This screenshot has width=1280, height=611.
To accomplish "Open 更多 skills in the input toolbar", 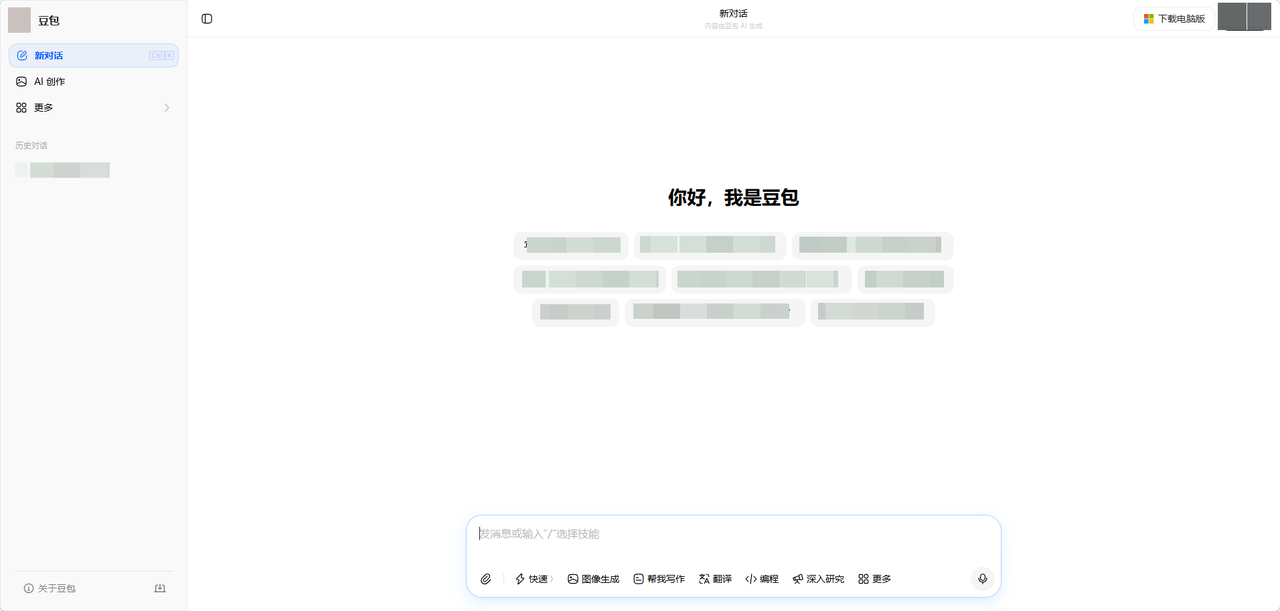I will click(x=874, y=579).
